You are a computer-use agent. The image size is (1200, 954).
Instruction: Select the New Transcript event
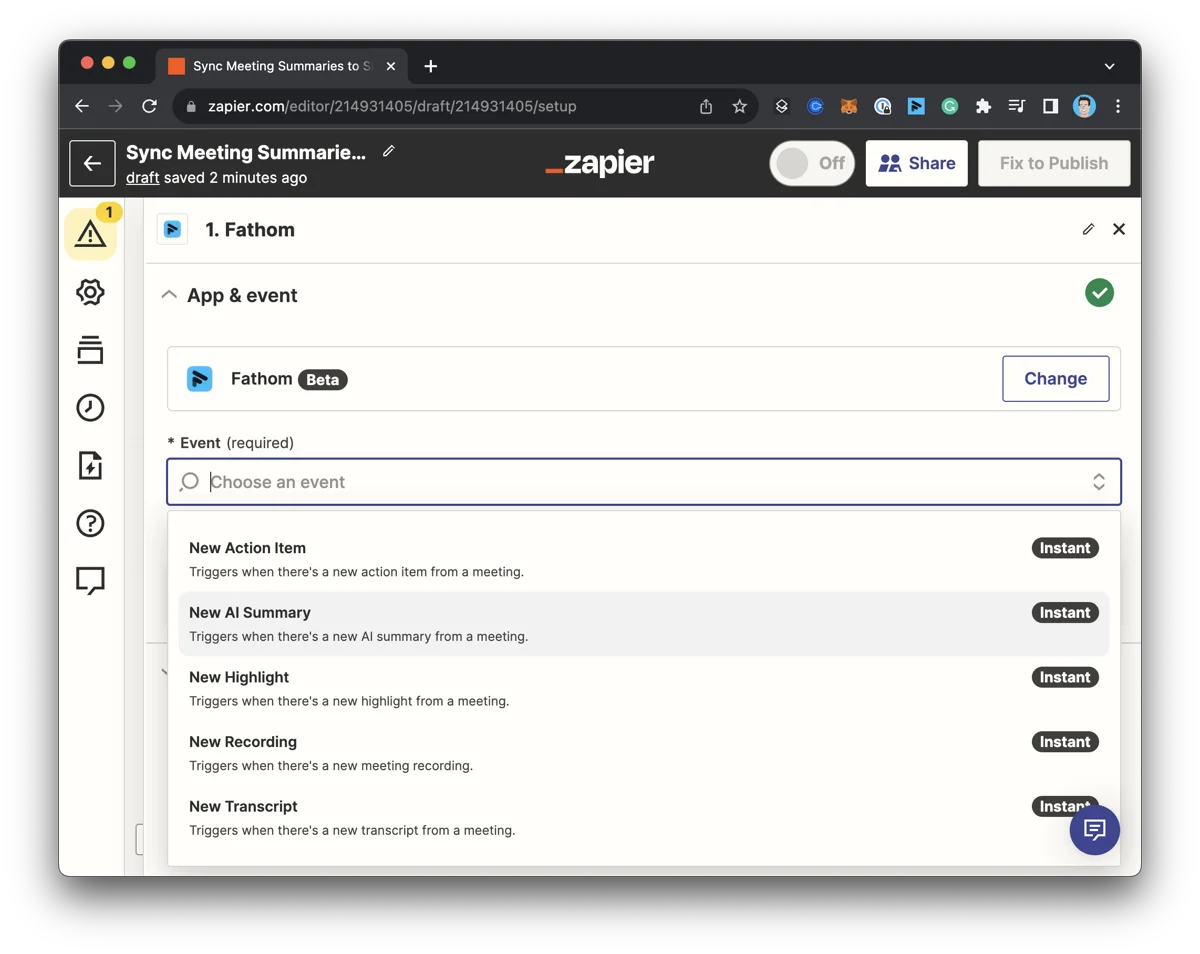644,818
